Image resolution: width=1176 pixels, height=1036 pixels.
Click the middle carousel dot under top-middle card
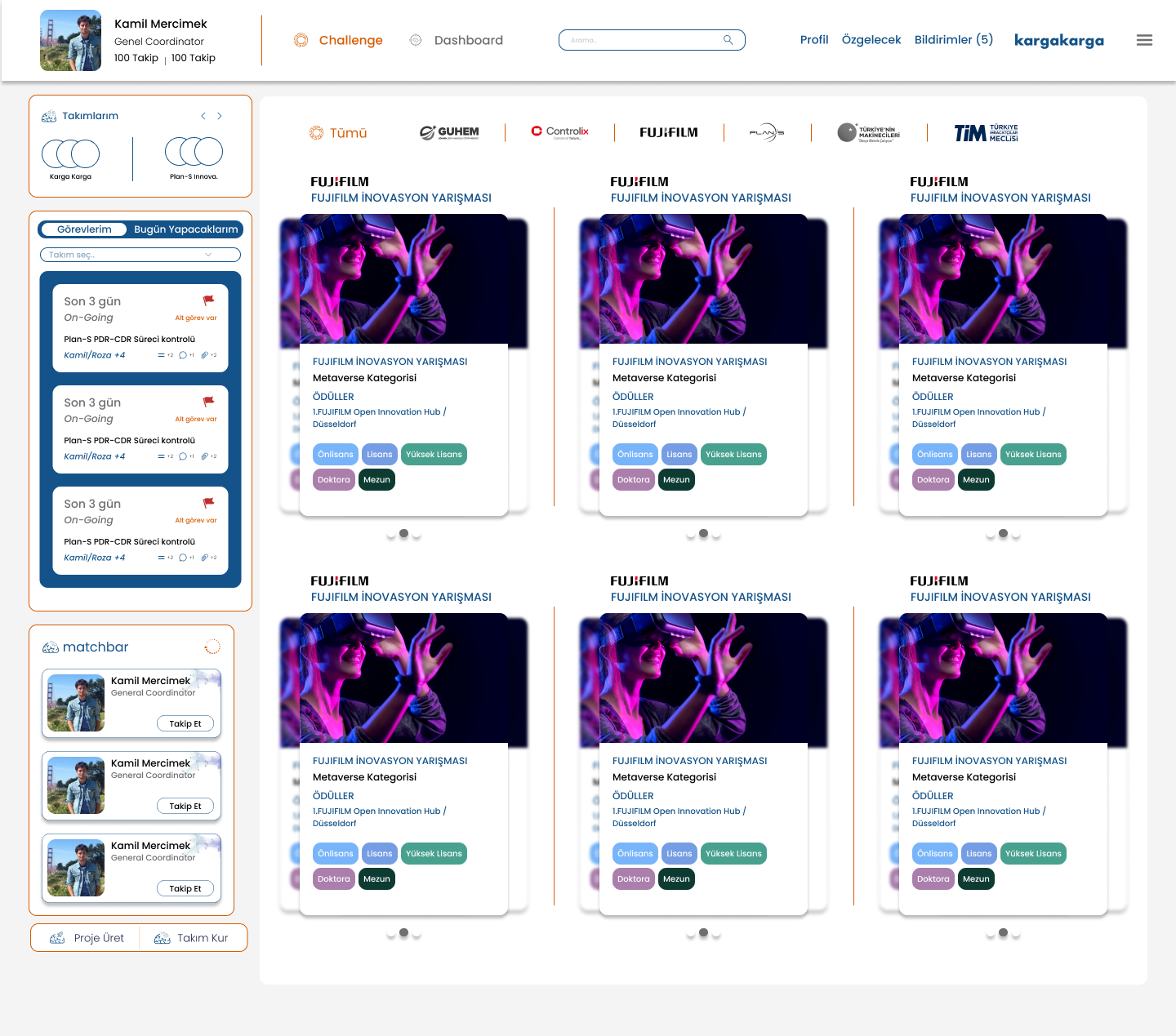click(703, 533)
